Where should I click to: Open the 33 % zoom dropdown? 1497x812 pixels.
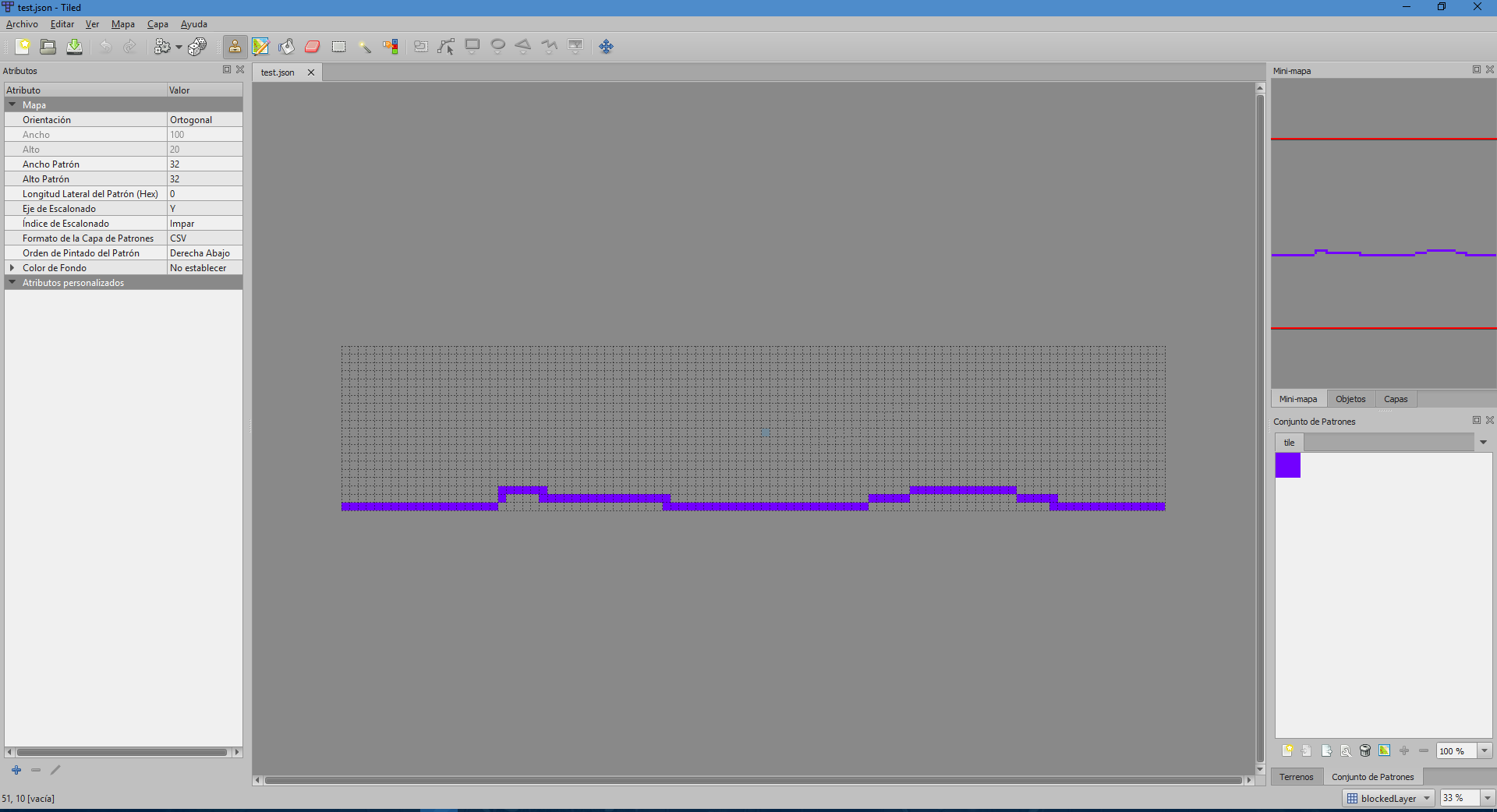1487,798
